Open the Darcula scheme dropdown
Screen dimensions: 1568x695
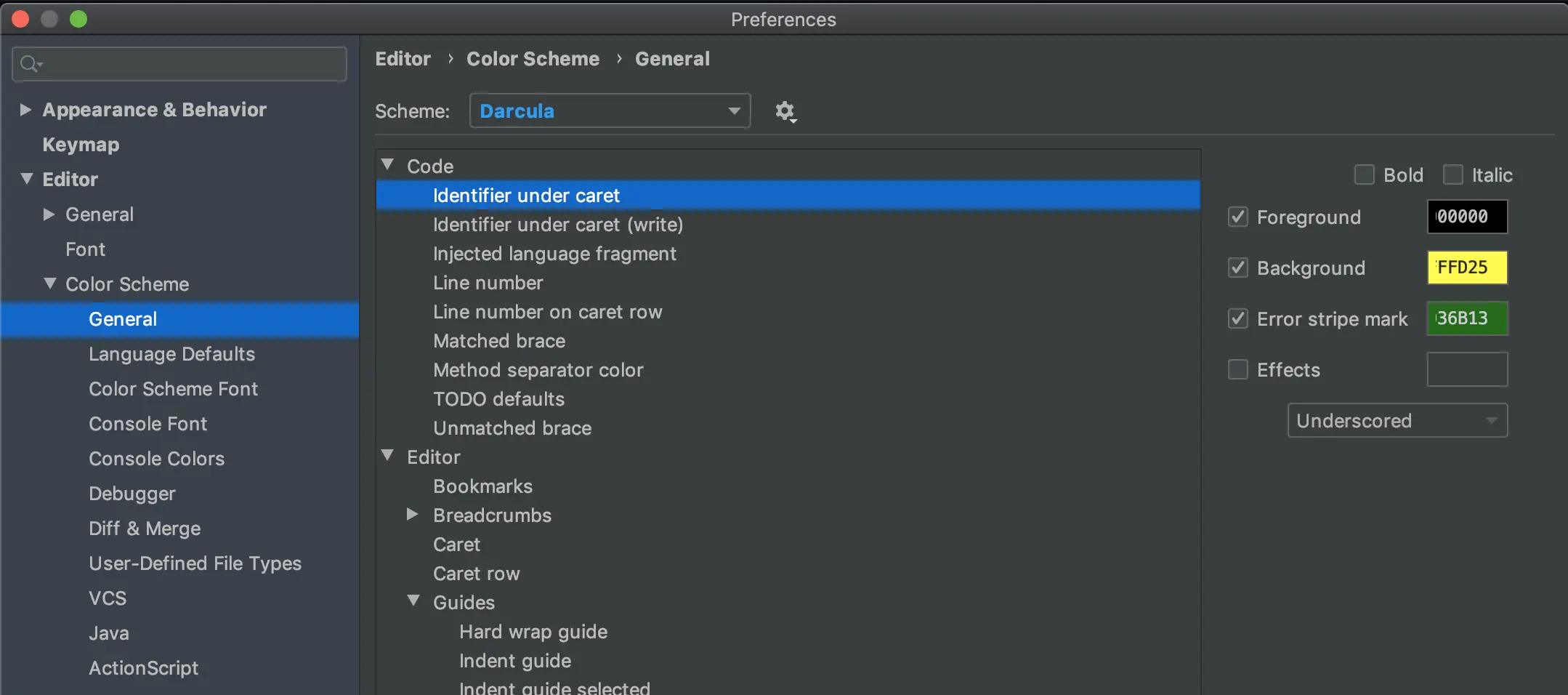click(x=610, y=111)
